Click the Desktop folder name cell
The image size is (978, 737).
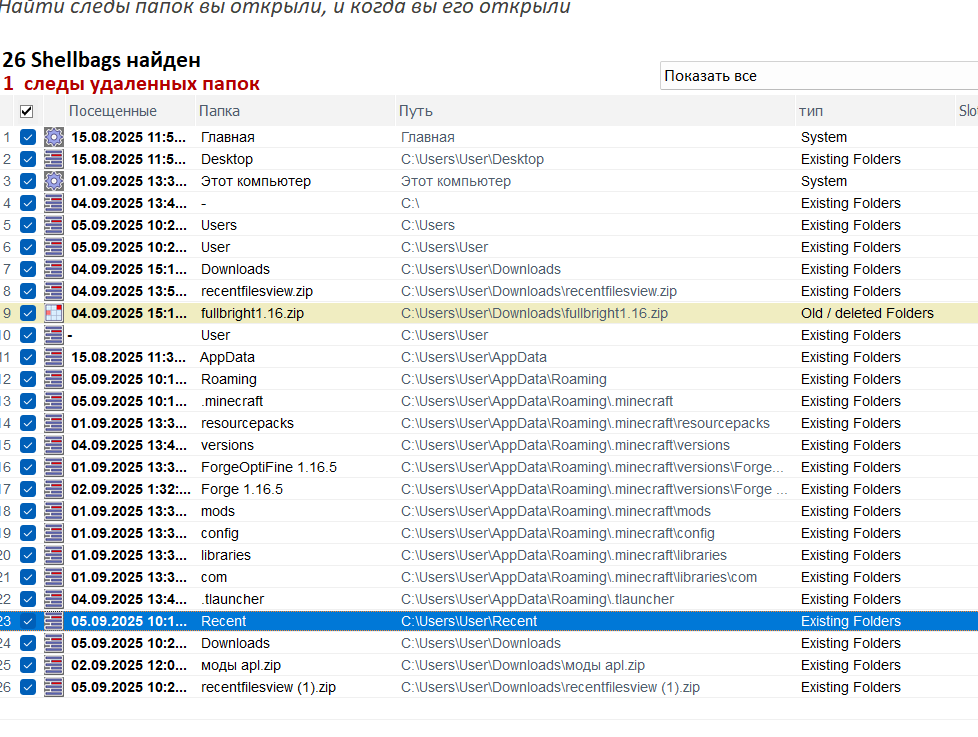227,159
